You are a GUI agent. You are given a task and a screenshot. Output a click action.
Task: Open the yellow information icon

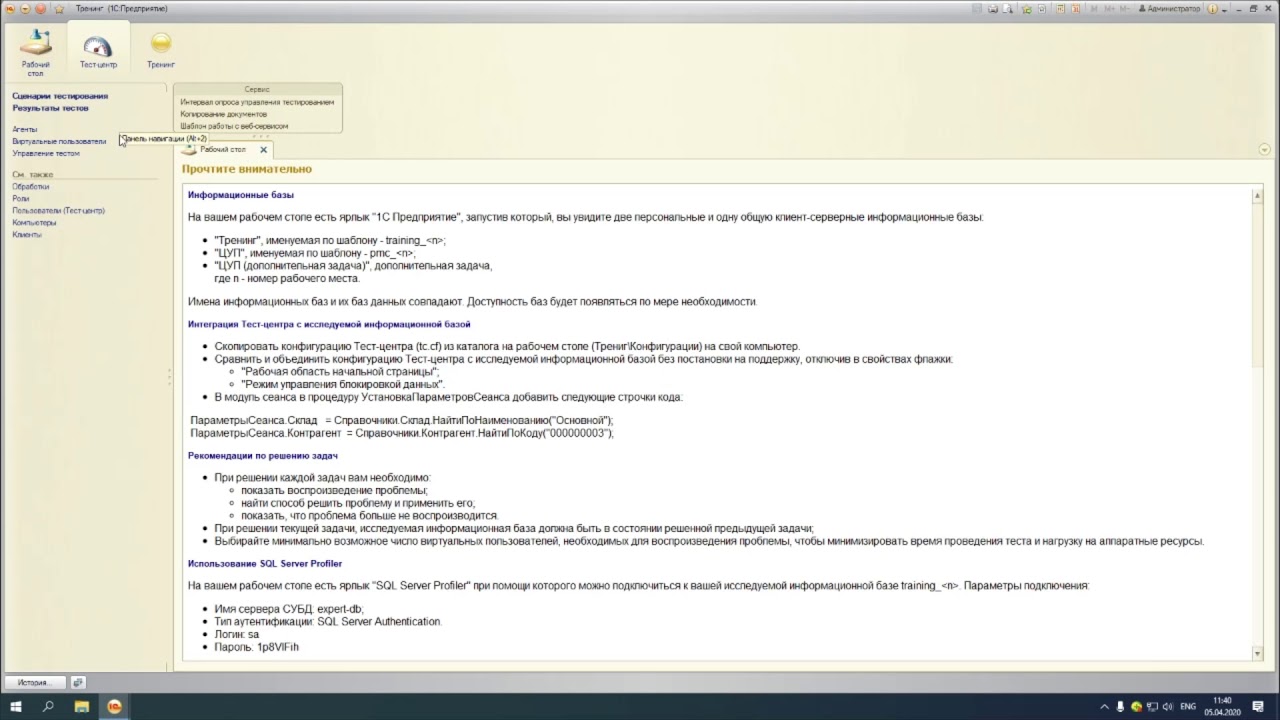1212,8
